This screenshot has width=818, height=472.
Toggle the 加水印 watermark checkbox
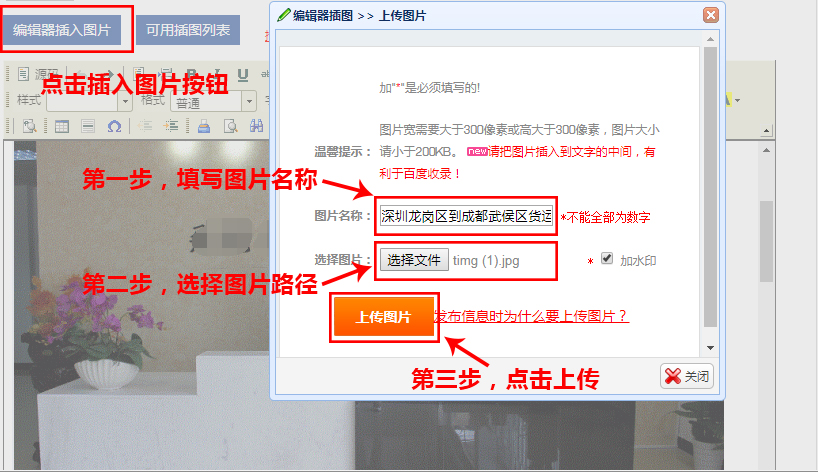(606, 258)
